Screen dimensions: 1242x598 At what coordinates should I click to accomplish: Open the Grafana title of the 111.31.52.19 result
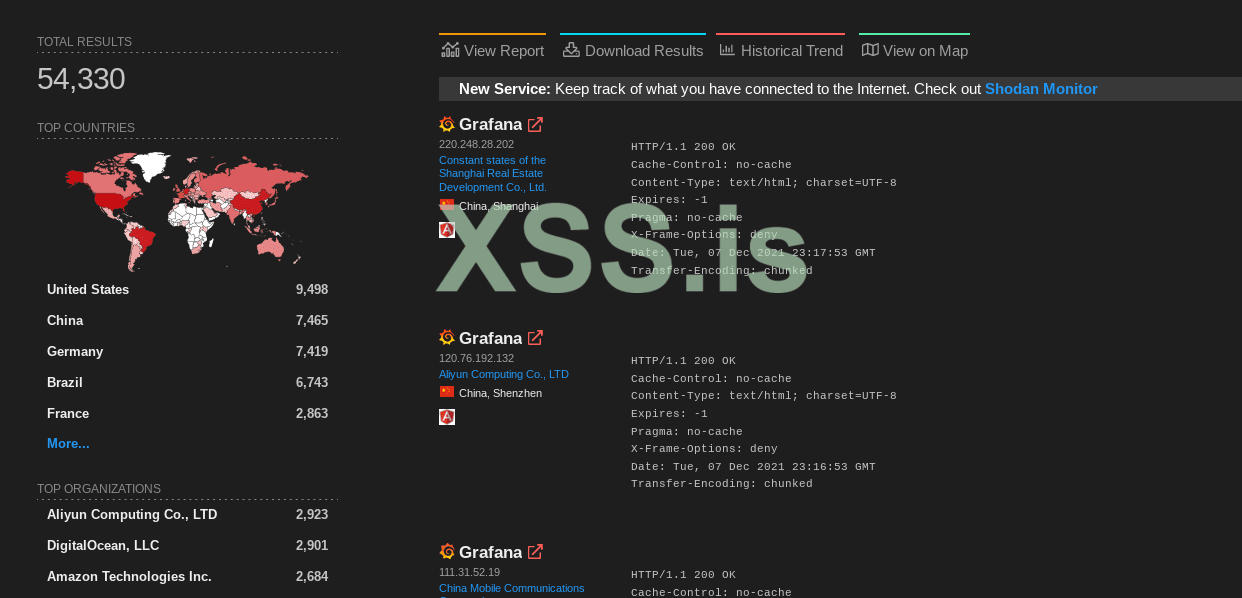pyautogui.click(x=490, y=552)
